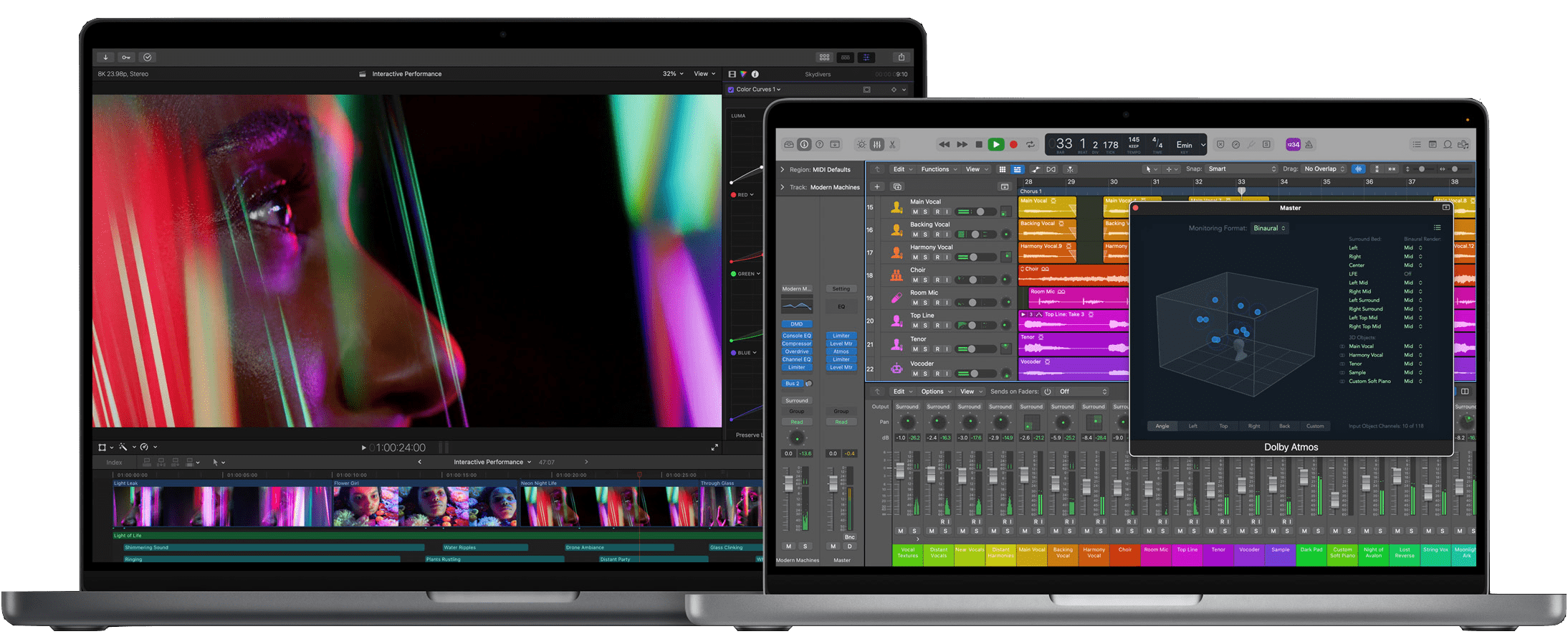Stop the Logic Pro transport
This screenshot has height=634, width=1568.
[x=979, y=145]
